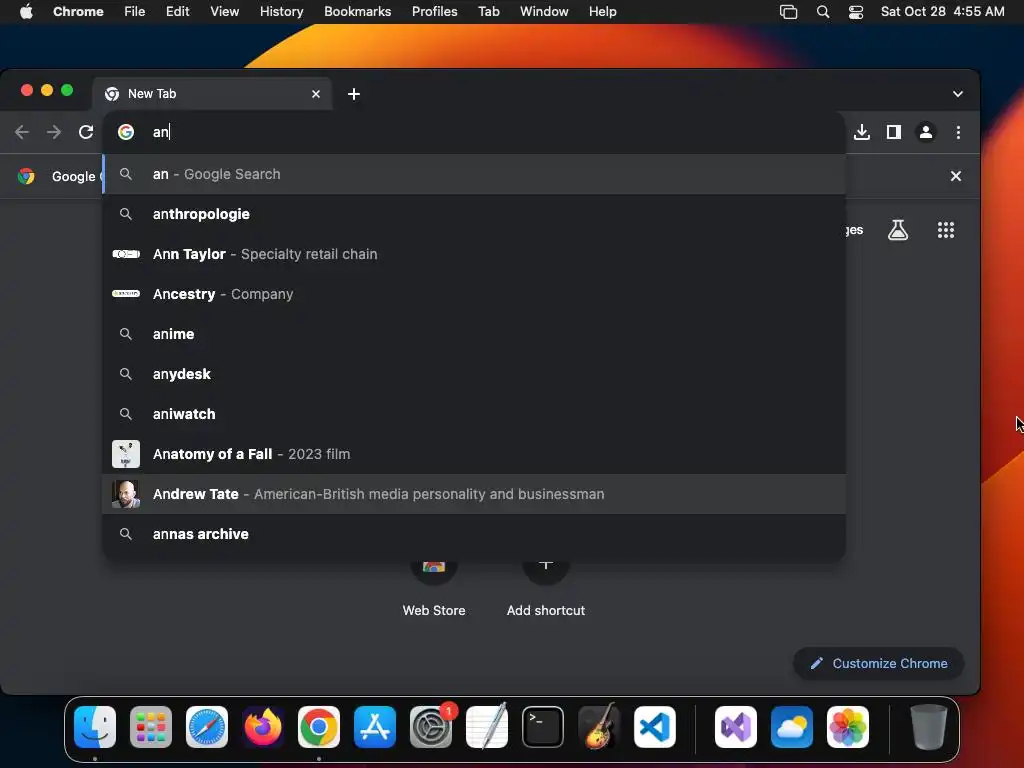
Task: Open the View menu
Action: (225, 12)
